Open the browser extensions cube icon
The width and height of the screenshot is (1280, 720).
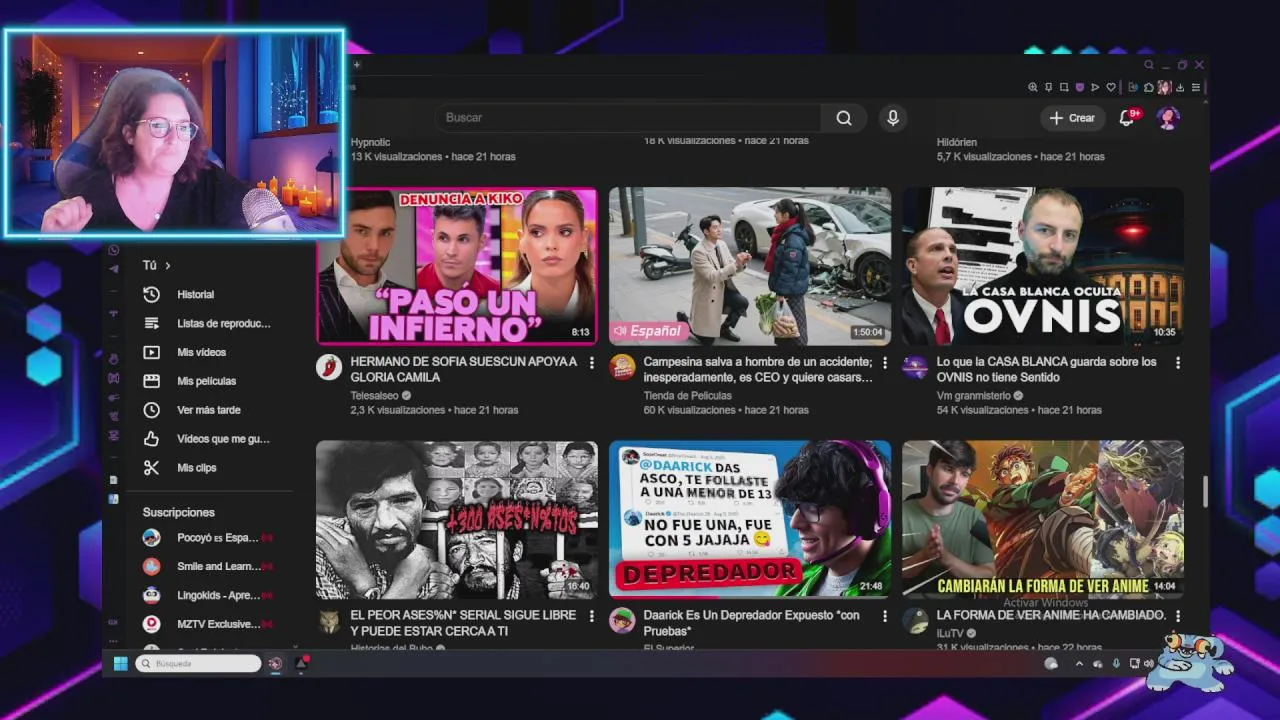click(x=1149, y=88)
